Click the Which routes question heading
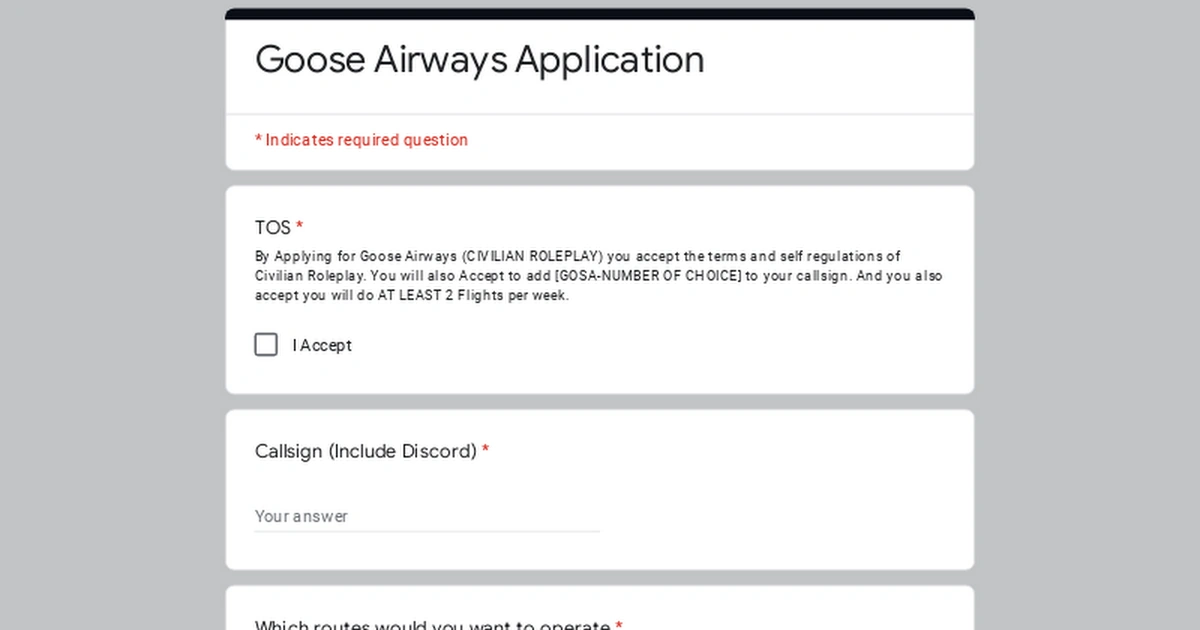This screenshot has height=630, width=1200. pos(432,624)
